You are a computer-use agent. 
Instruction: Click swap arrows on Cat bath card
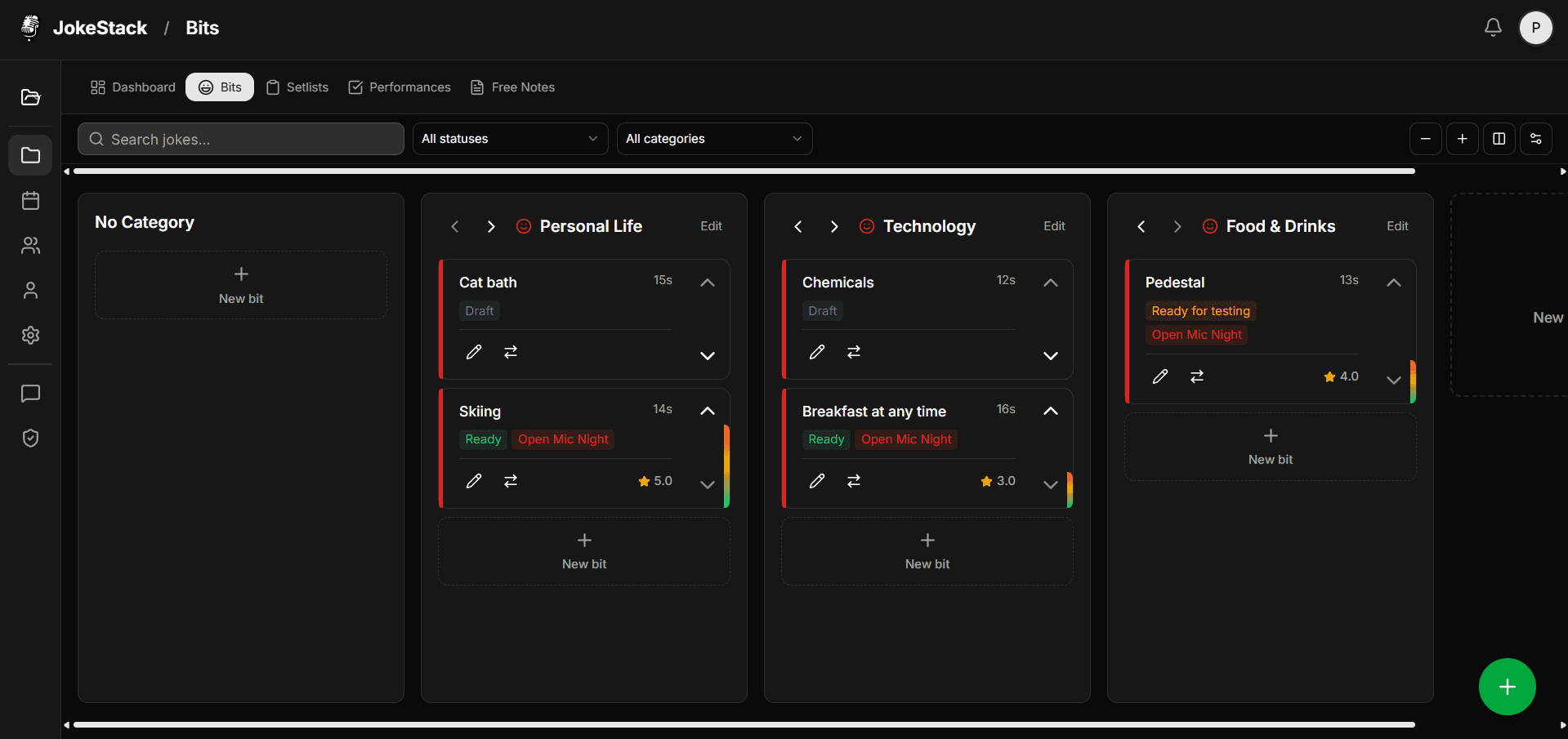pos(511,352)
